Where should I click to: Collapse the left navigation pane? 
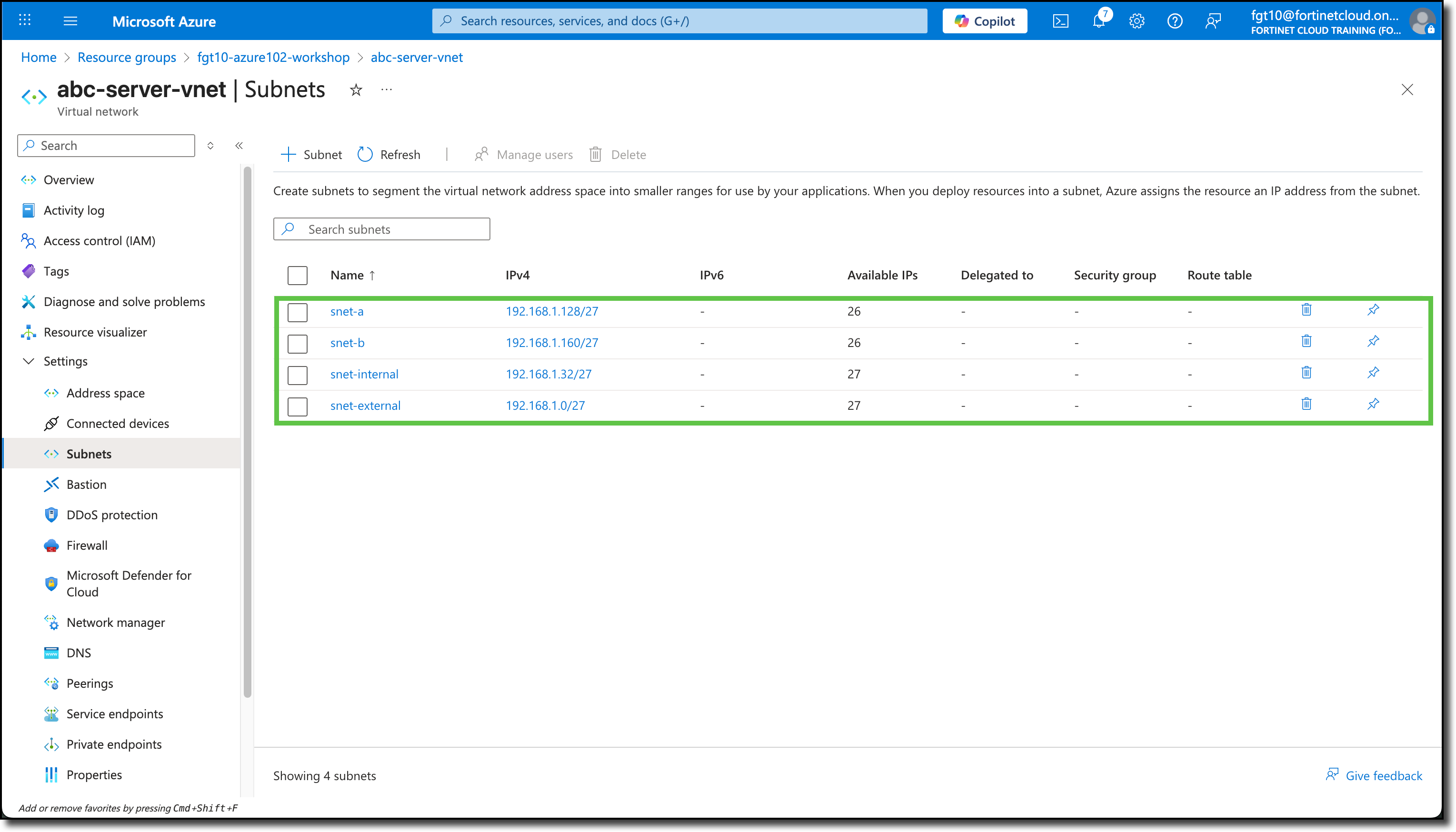point(239,146)
